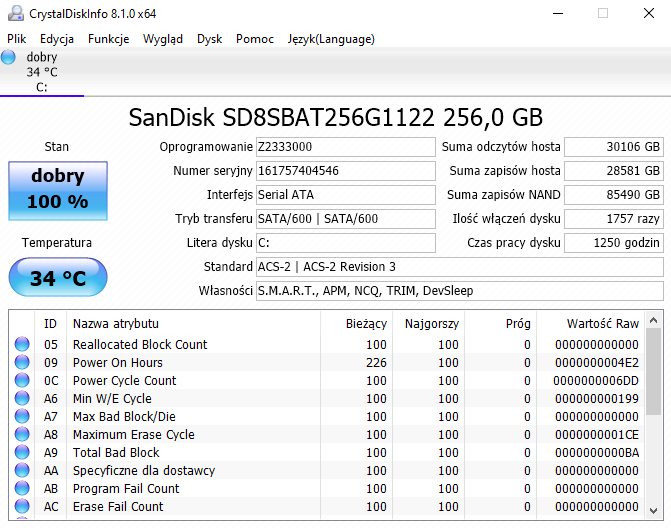Click the Standard field ACS-2 Revision 3
The width and height of the screenshot is (671, 528).
[460, 267]
